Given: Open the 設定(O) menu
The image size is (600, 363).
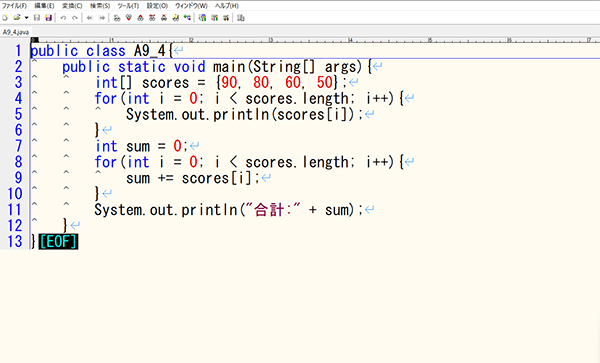Looking at the screenshot, I should 157,6.
